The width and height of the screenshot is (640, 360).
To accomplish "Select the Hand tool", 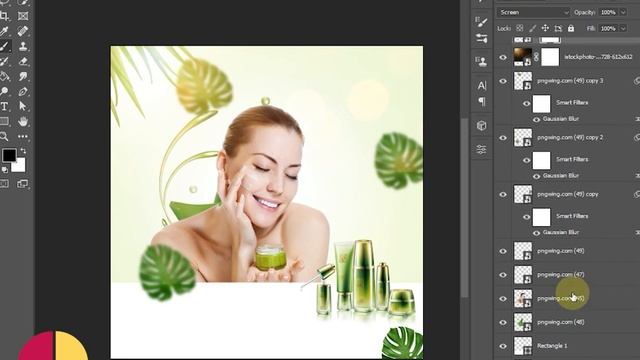I will (23, 121).
